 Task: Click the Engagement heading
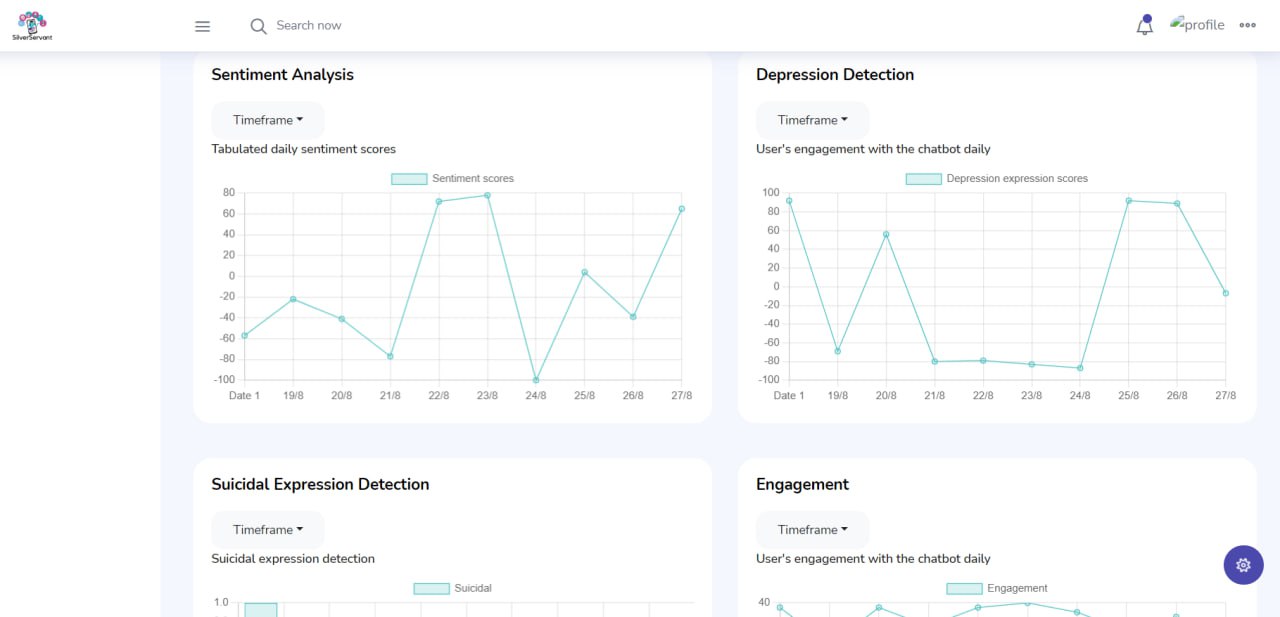click(802, 485)
